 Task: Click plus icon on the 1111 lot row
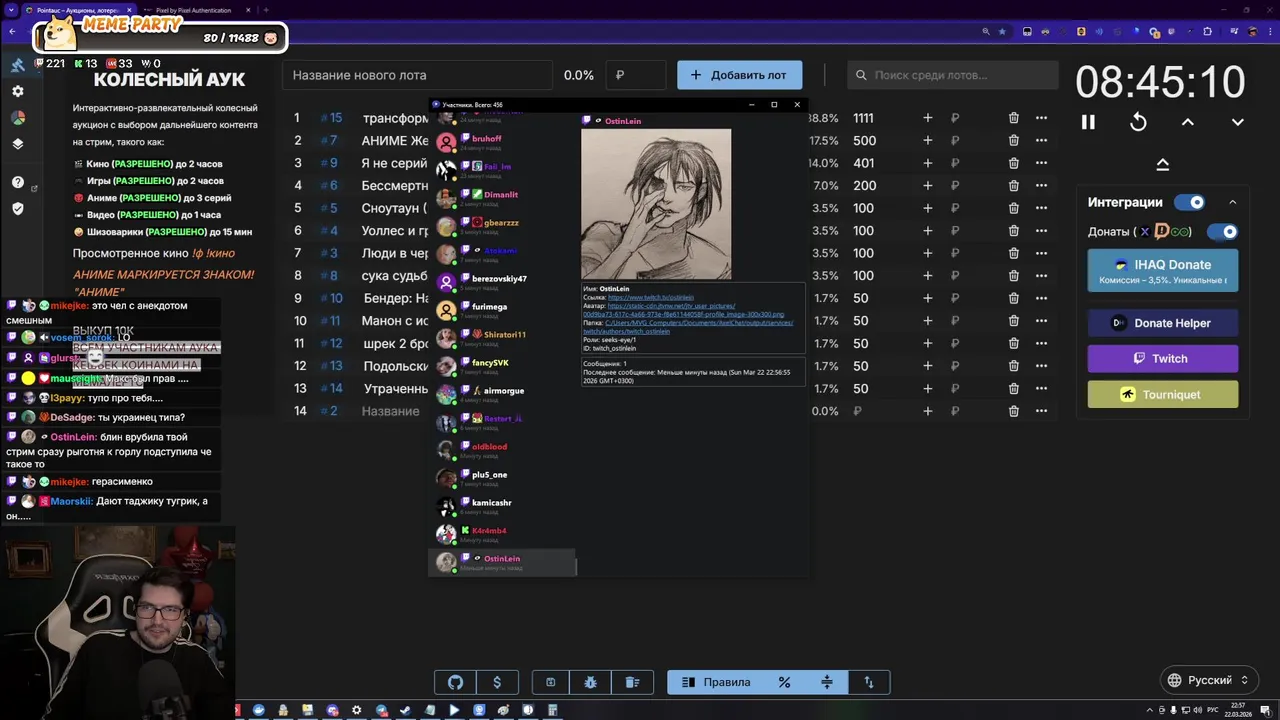pyautogui.click(x=927, y=118)
